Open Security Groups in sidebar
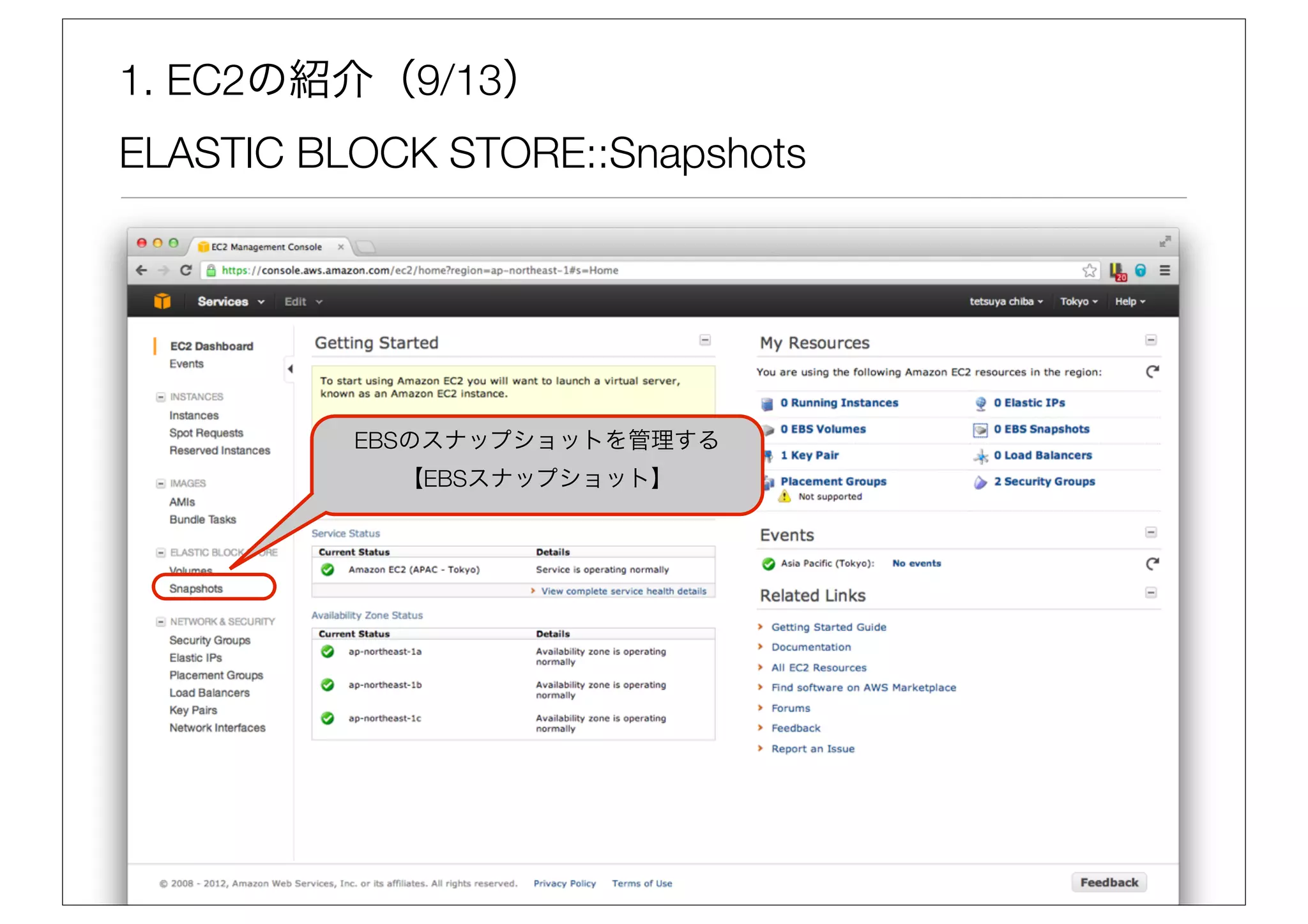Image resolution: width=1308 pixels, height=924 pixels. (x=209, y=640)
